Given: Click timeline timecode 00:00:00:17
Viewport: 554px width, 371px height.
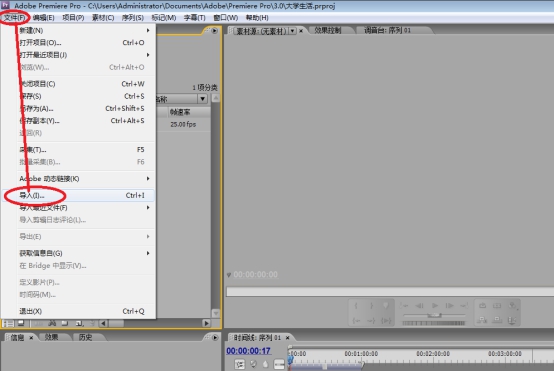Looking at the screenshot, I should [x=248, y=351].
